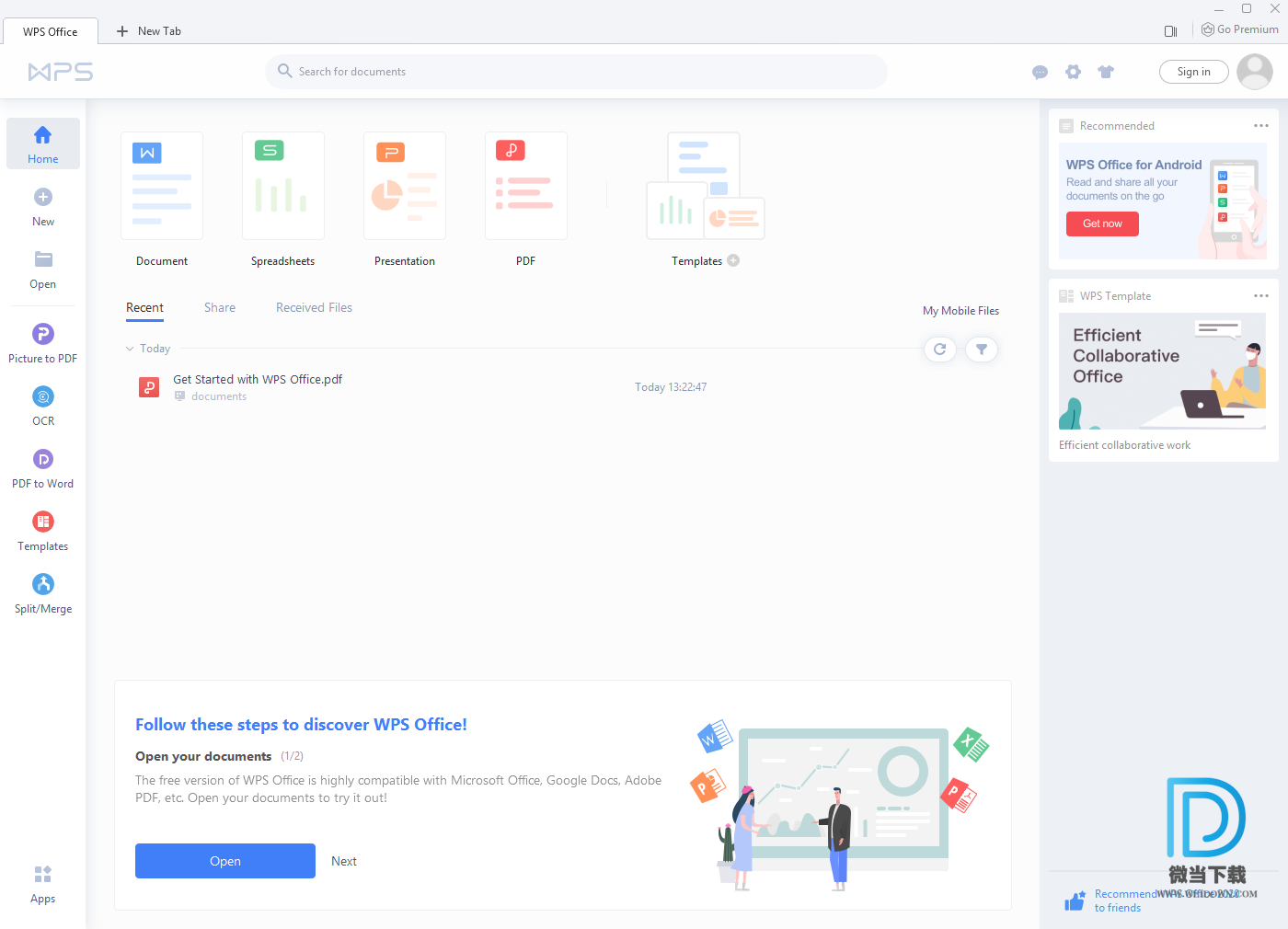The image size is (1288, 929).
Task: Open Efficient Collaborative Office template banner
Action: [x=1162, y=372]
